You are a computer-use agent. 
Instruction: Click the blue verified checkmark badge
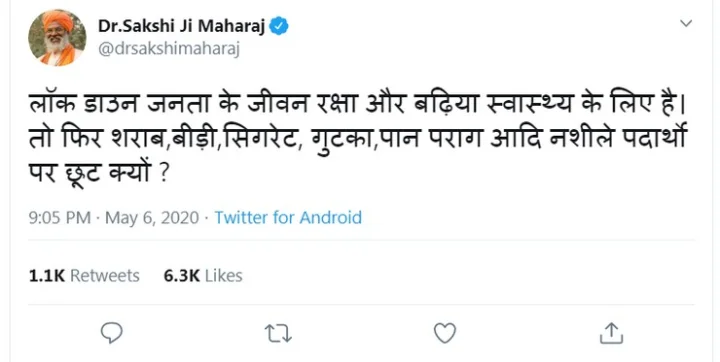coord(279,27)
